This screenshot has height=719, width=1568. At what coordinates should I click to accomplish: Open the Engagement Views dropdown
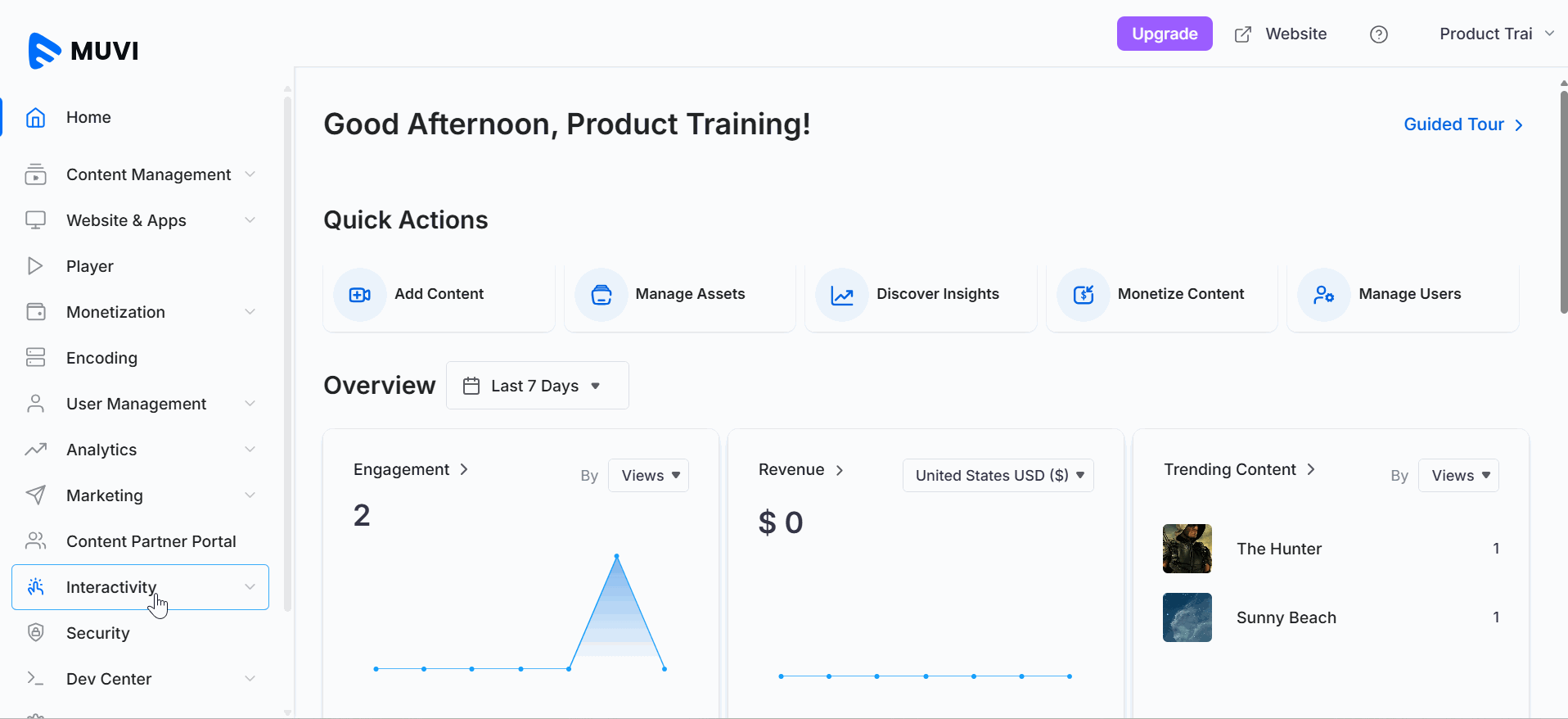click(649, 476)
